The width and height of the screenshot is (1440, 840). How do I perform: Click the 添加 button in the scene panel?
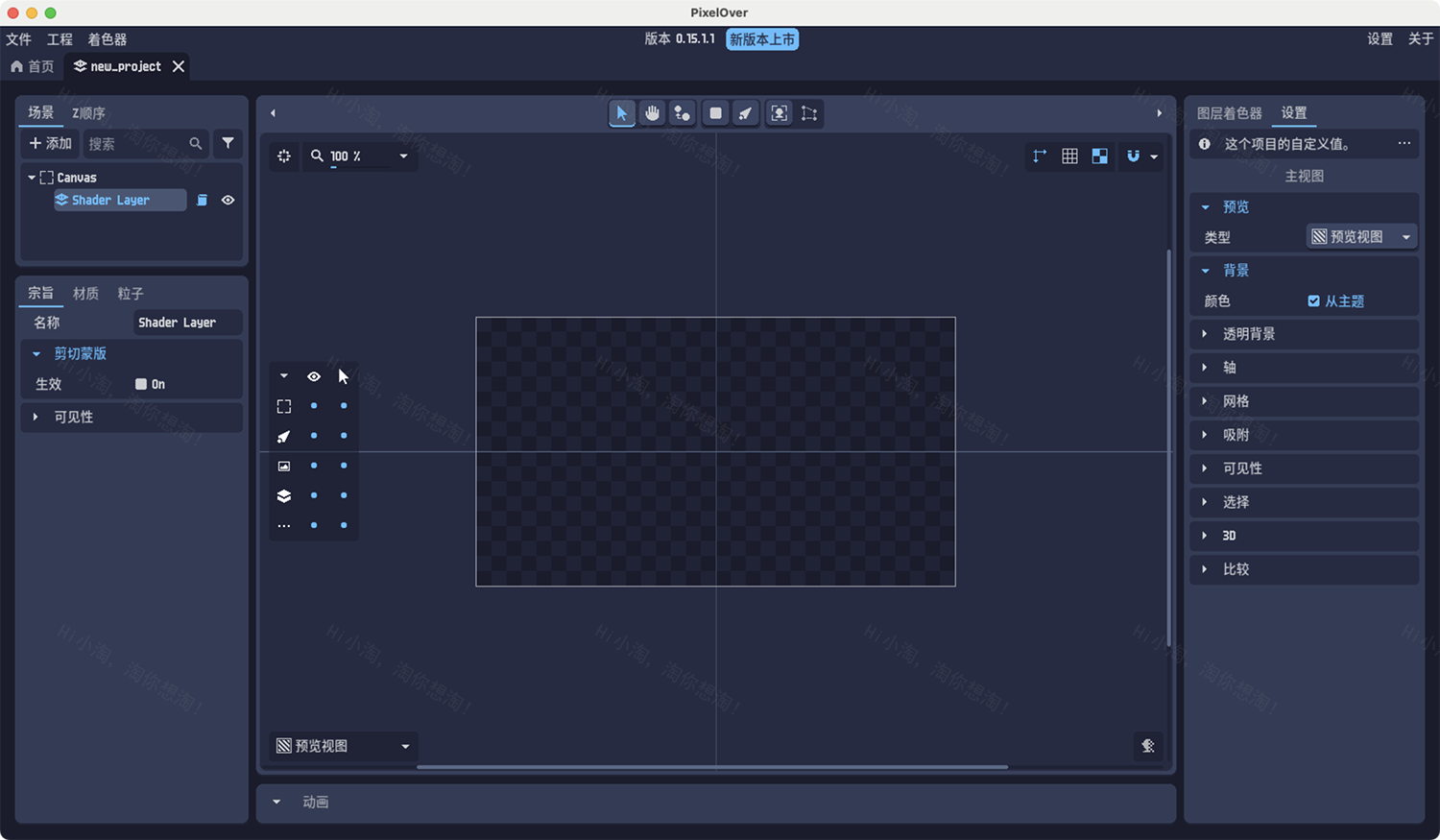50,143
